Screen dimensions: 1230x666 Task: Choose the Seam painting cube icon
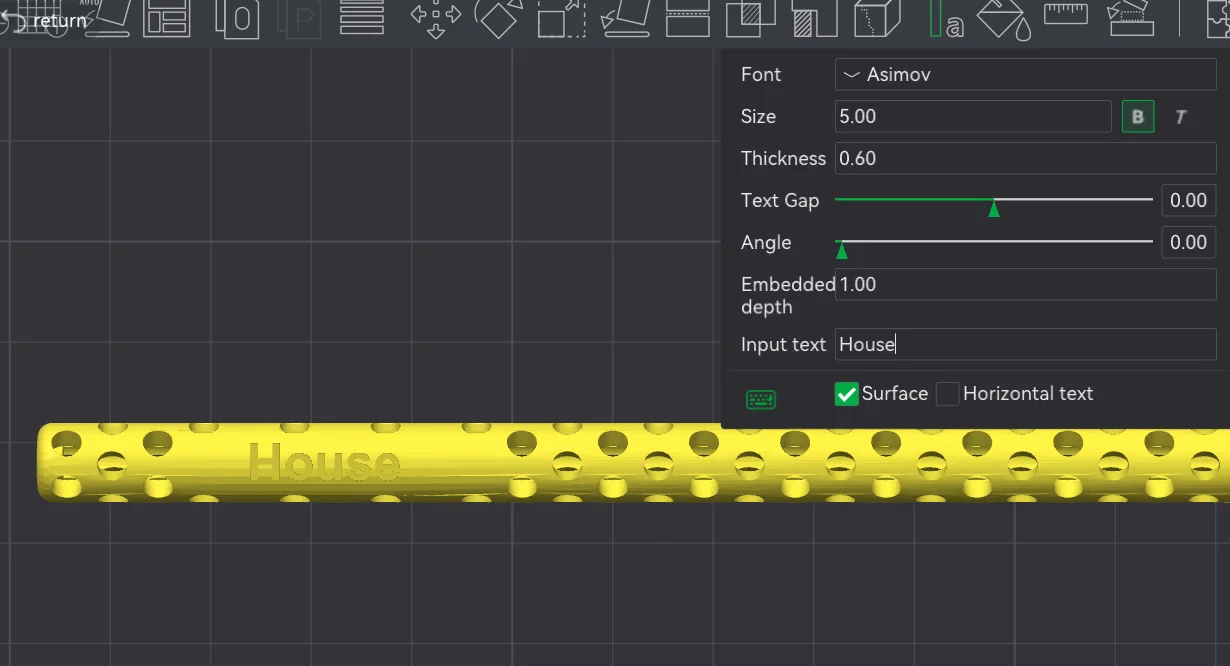[877, 18]
